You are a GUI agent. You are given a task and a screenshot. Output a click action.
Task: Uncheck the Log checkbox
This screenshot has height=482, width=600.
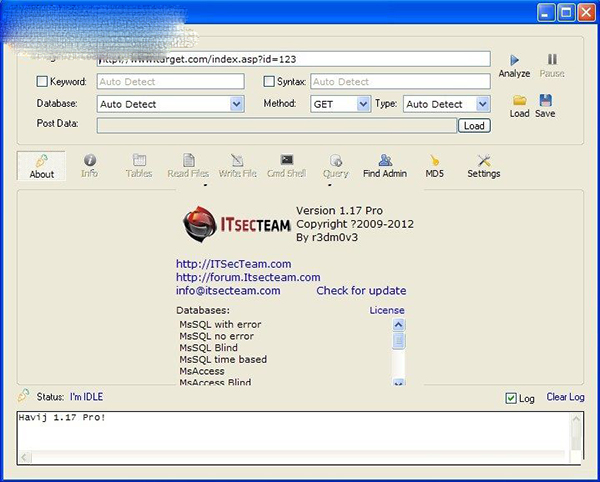pyautogui.click(x=511, y=398)
